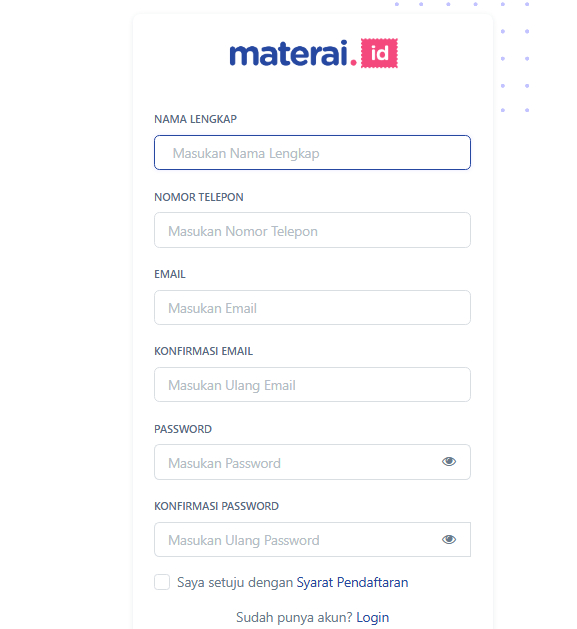577x629 pixels.
Task: Click the Masukan Nomor Telepon field
Action: [x=312, y=230]
